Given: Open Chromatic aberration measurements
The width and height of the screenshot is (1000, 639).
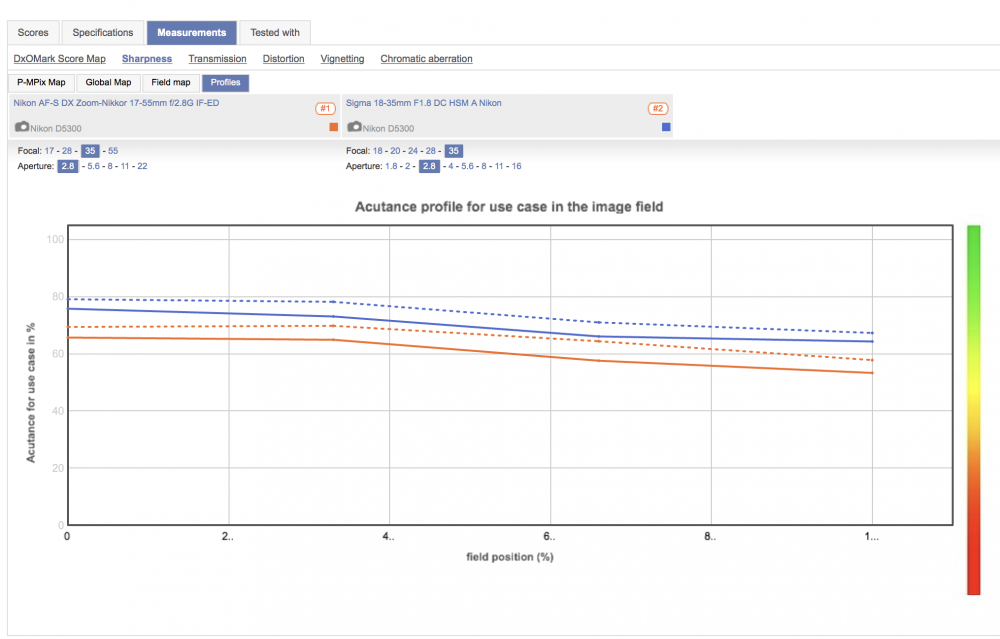Looking at the screenshot, I should tap(427, 59).
